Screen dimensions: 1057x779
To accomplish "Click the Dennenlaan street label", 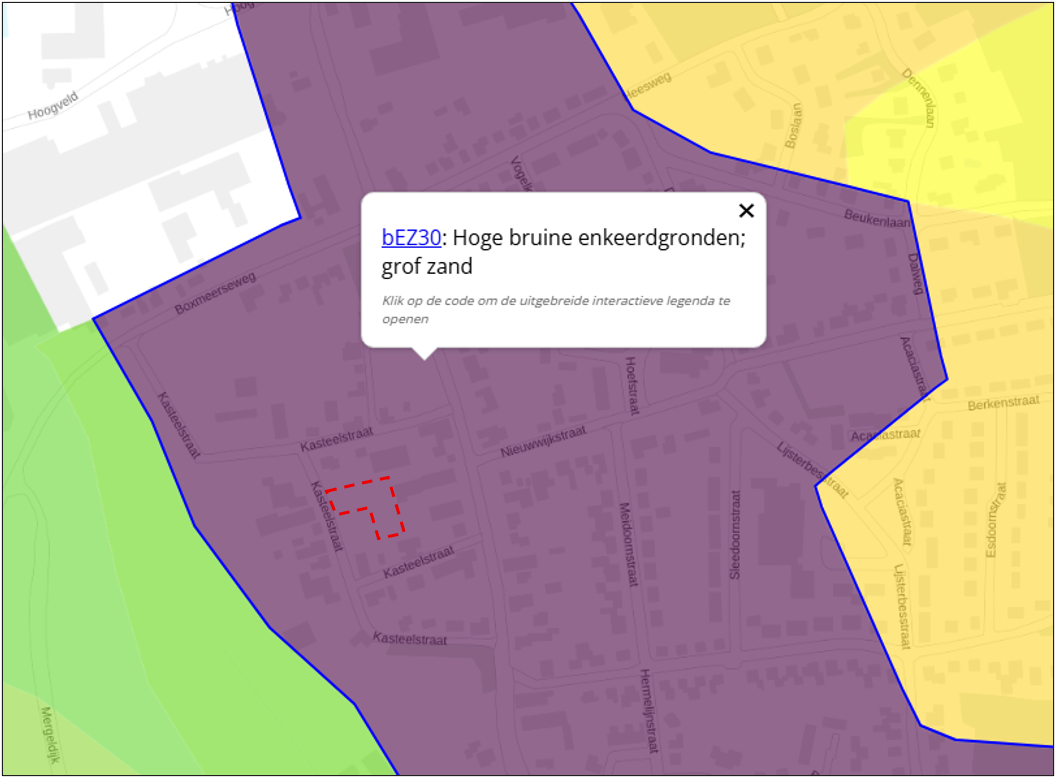I will (919, 98).
